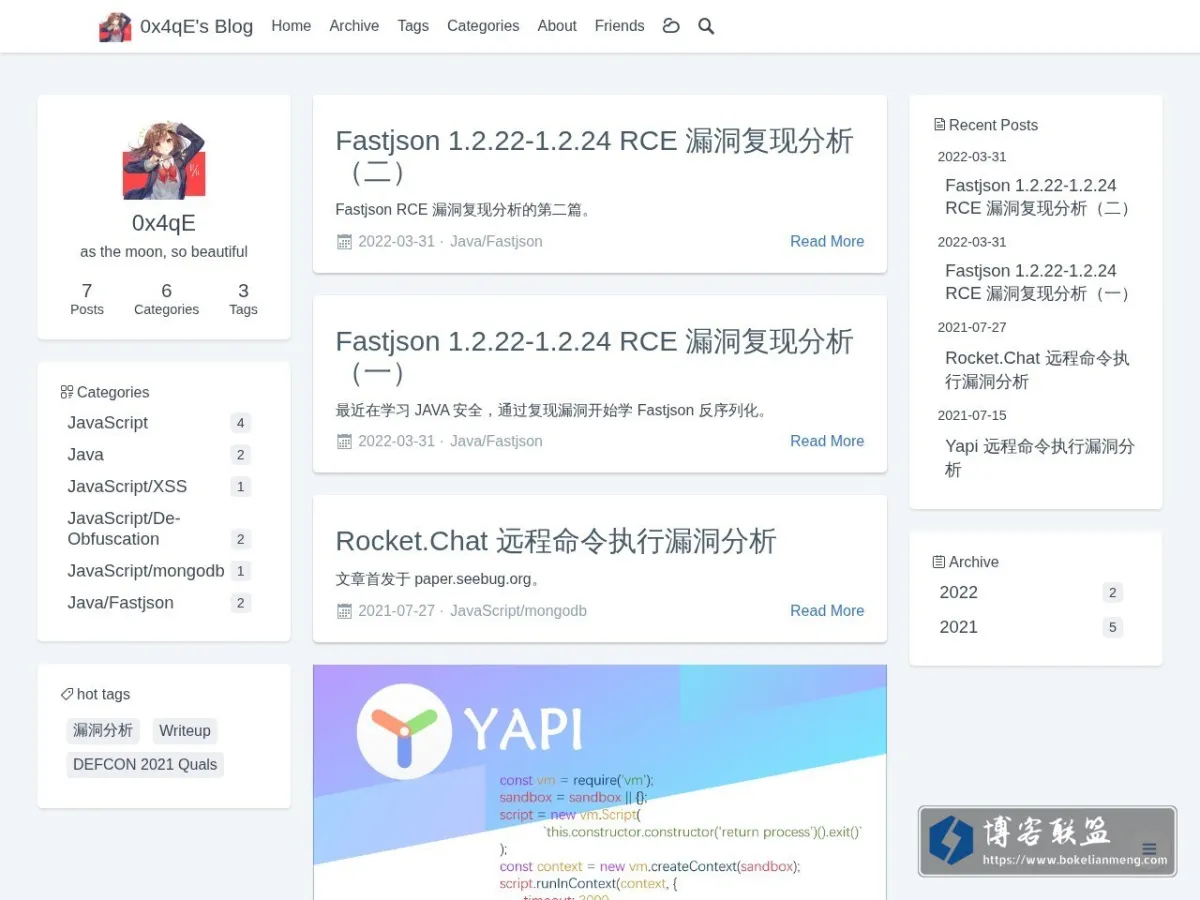Click the Writeup hot tag
1200x900 pixels.
pyautogui.click(x=185, y=731)
